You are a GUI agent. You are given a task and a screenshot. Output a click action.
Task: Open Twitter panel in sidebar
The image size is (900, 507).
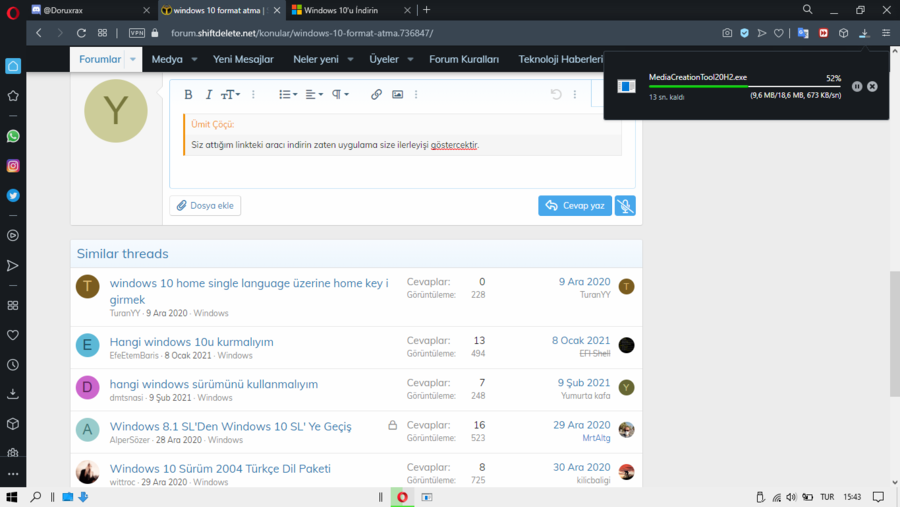(x=13, y=196)
